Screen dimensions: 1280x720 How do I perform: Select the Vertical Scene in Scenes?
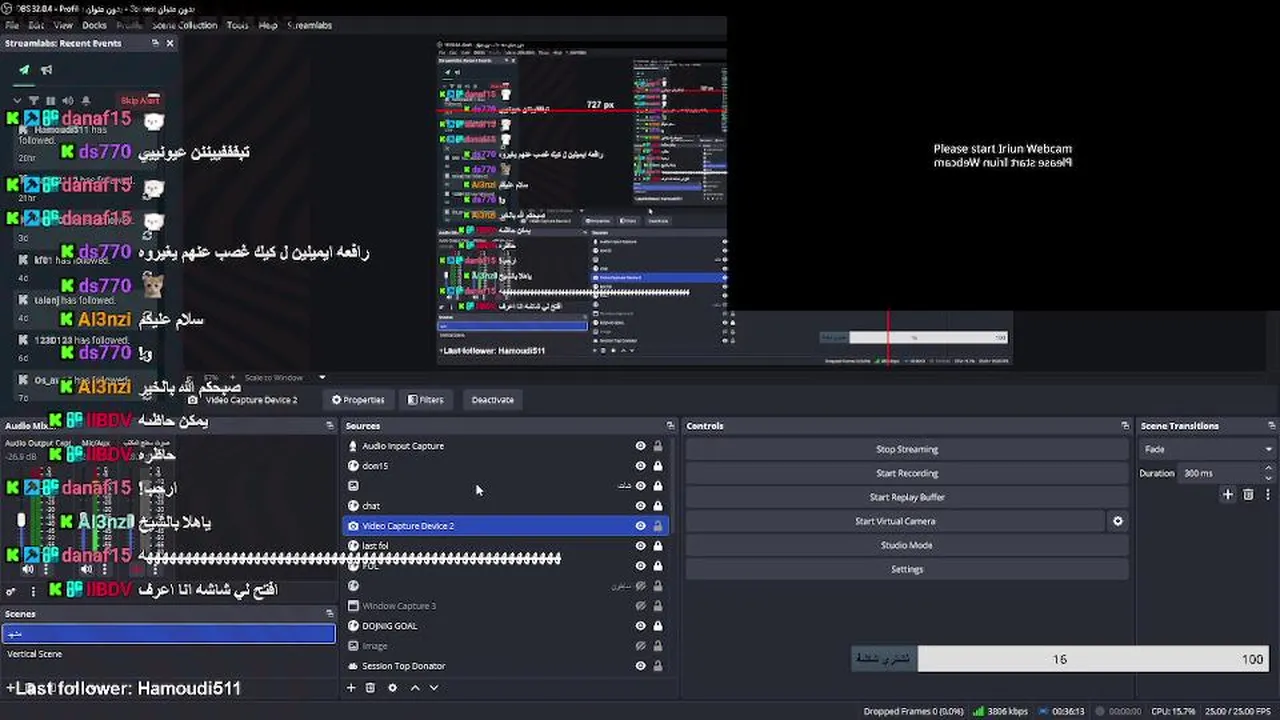(x=168, y=654)
